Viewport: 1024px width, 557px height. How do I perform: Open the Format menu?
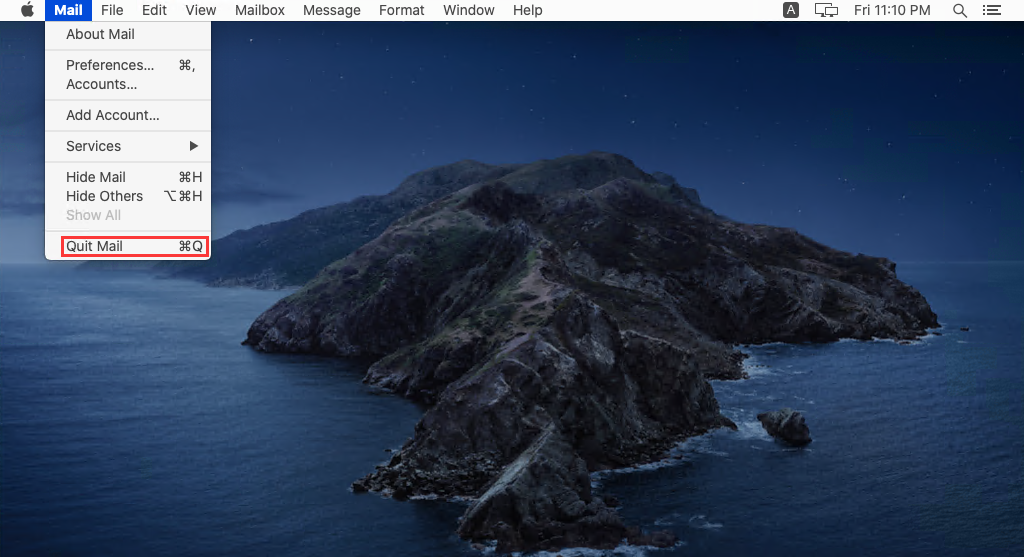point(401,10)
